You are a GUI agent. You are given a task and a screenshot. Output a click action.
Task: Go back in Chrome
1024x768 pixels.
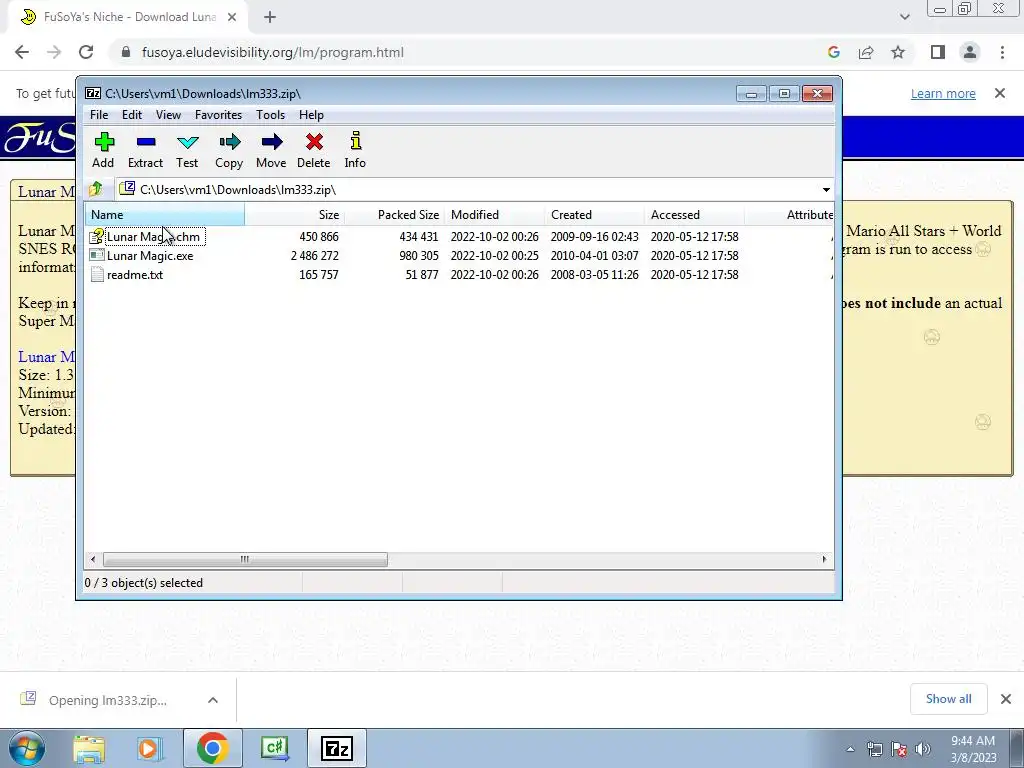22,52
